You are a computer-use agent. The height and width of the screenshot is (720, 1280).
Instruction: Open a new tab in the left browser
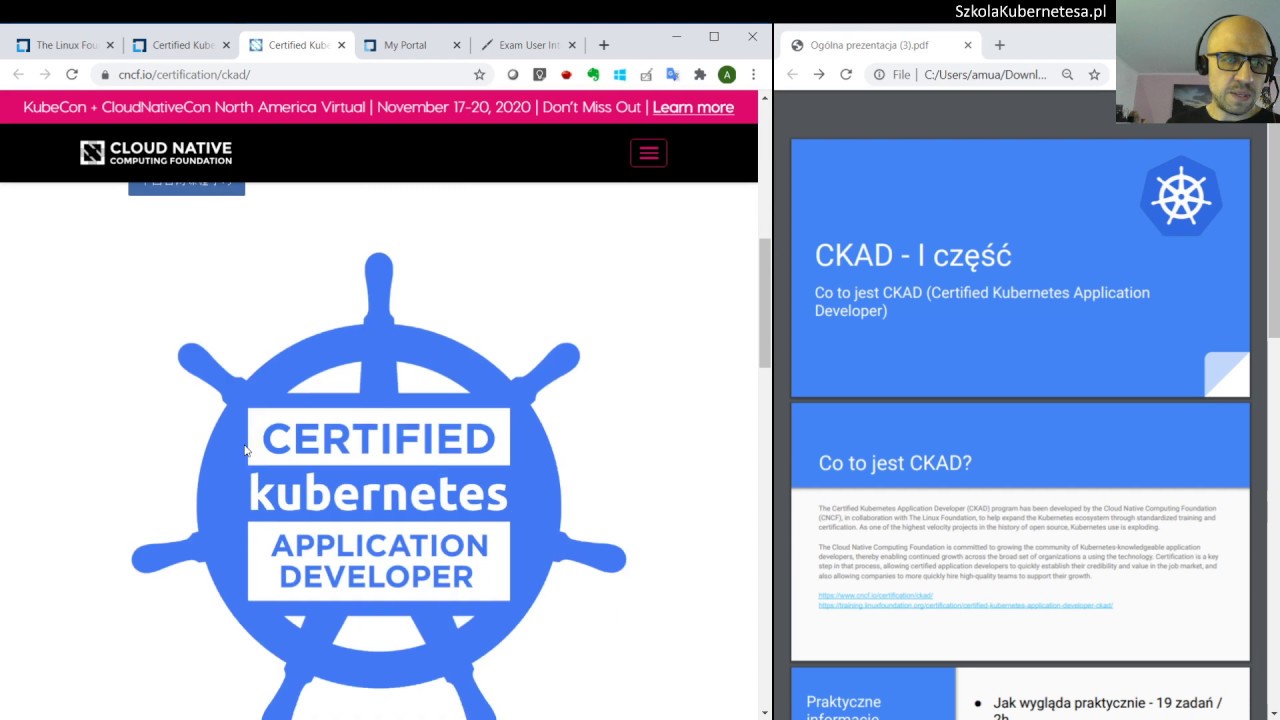click(x=604, y=45)
